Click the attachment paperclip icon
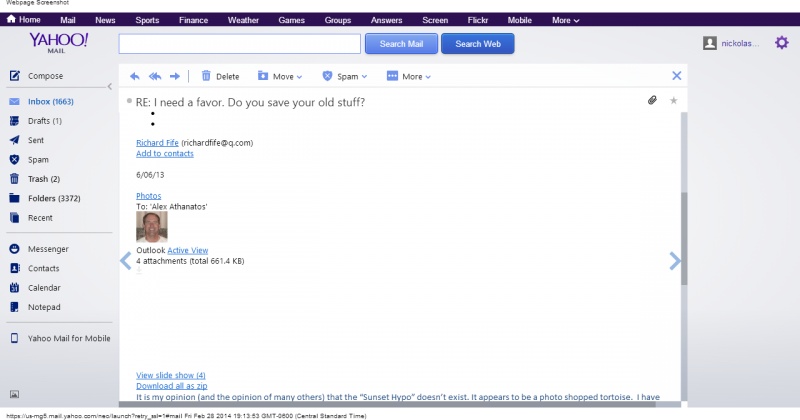This screenshot has width=800, height=420. [x=652, y=100]
